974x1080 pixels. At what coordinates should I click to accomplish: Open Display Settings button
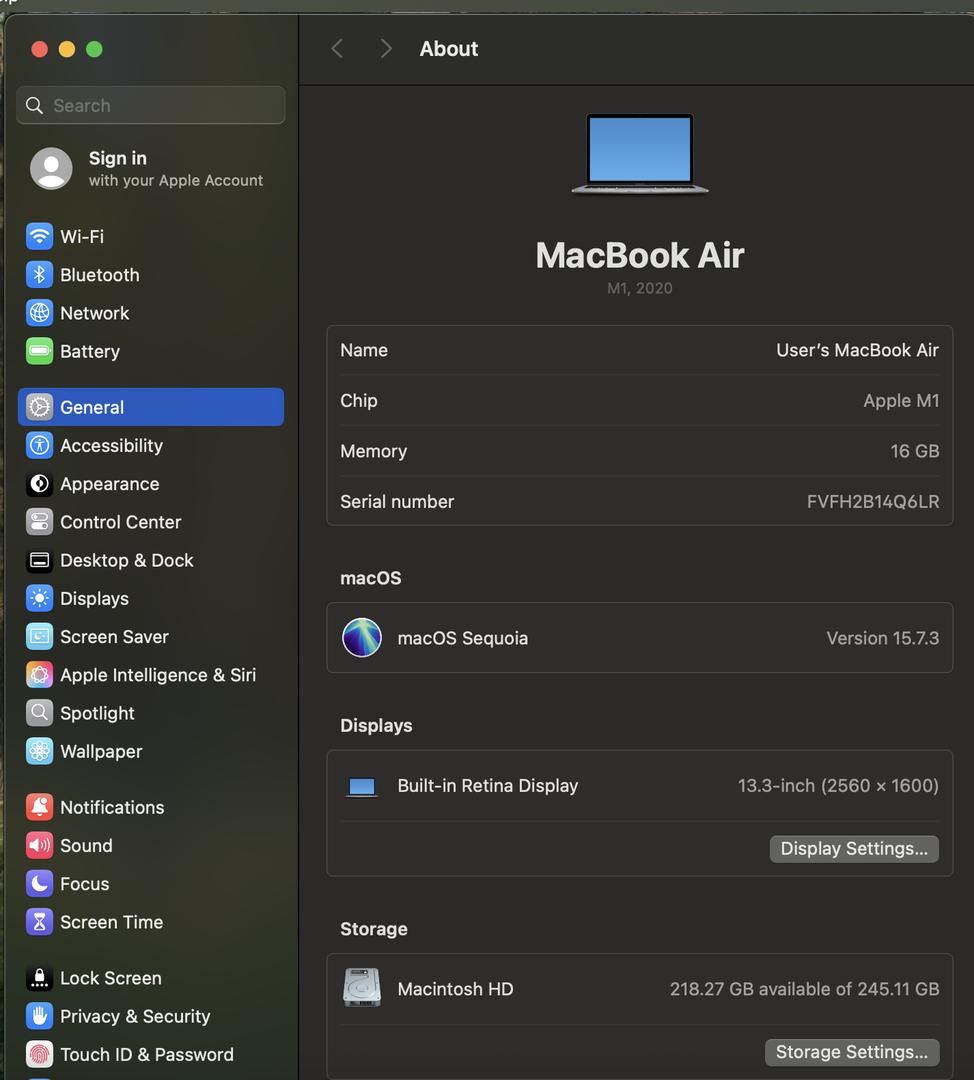pos(853,848)
